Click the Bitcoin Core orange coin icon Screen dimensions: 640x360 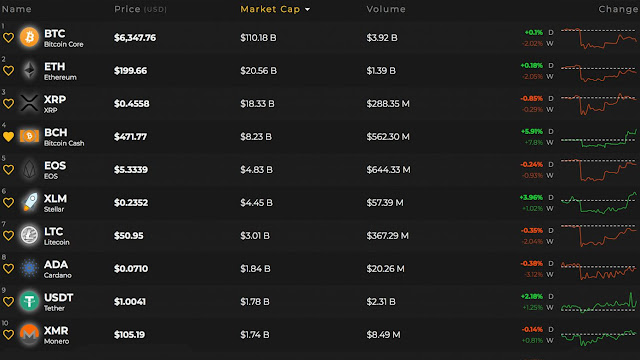29,37
